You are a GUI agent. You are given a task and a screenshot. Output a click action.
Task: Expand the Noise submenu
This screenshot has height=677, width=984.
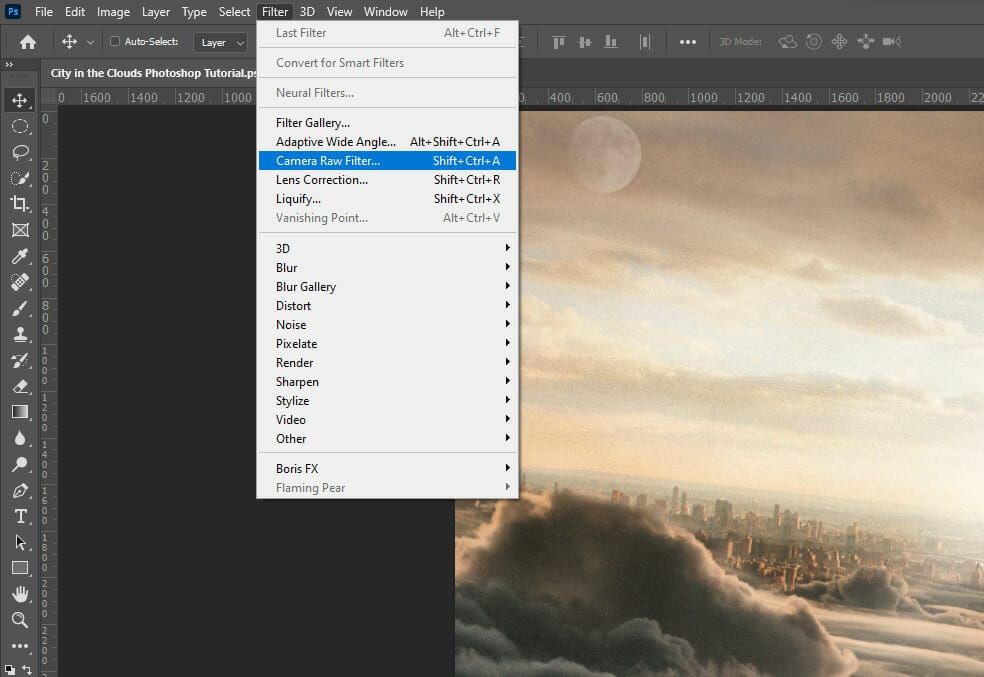coord(387,324)
